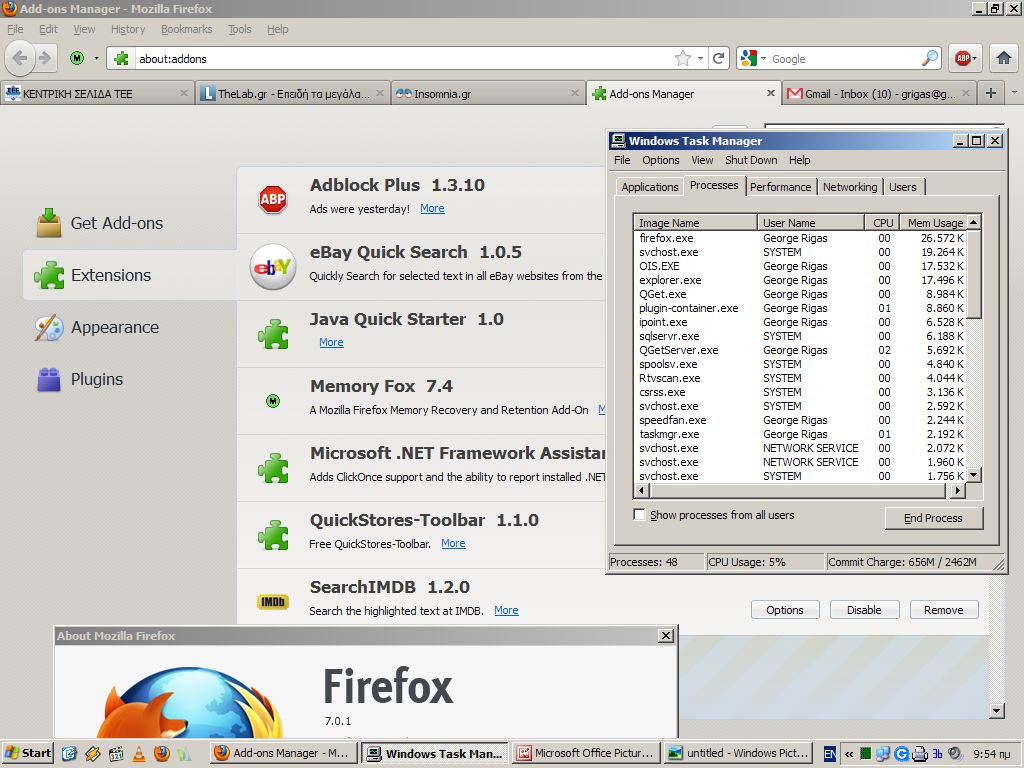Viewport: 1024px width, 768px height.
Task: Click the Plugins lego block icon
Action: point(49,379)
